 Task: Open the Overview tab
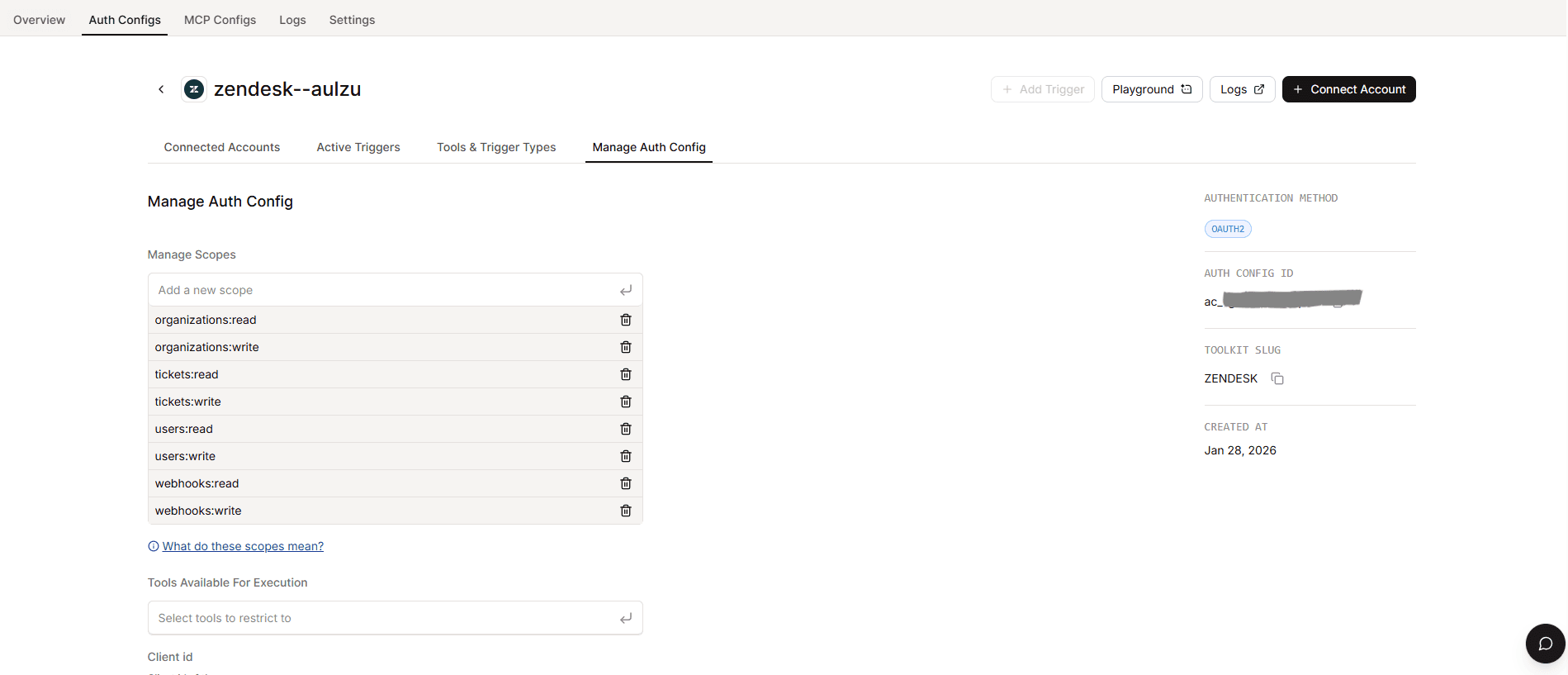(x=40, y=20)
